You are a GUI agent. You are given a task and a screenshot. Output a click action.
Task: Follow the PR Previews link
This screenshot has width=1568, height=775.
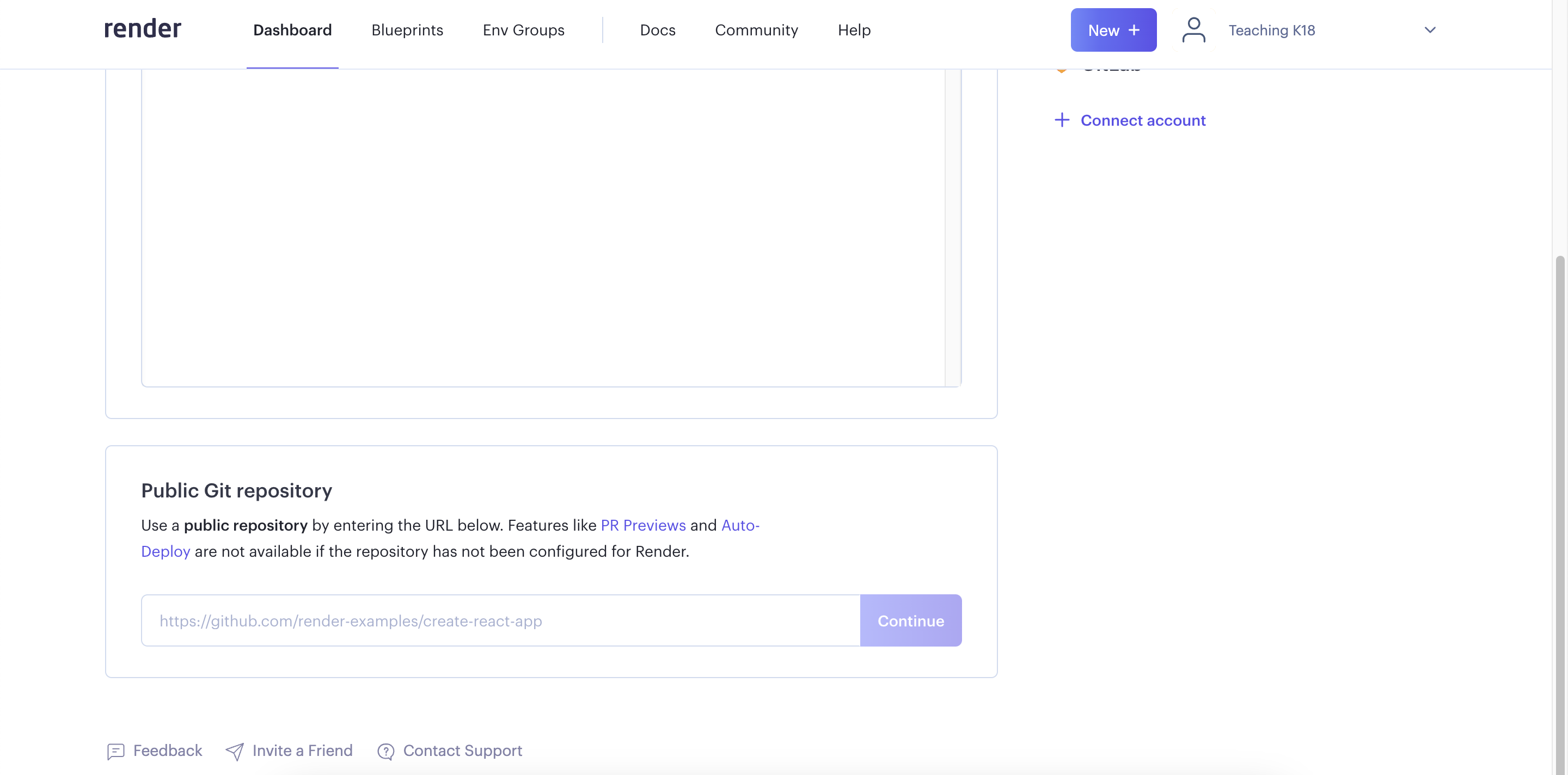pos(643,525)
